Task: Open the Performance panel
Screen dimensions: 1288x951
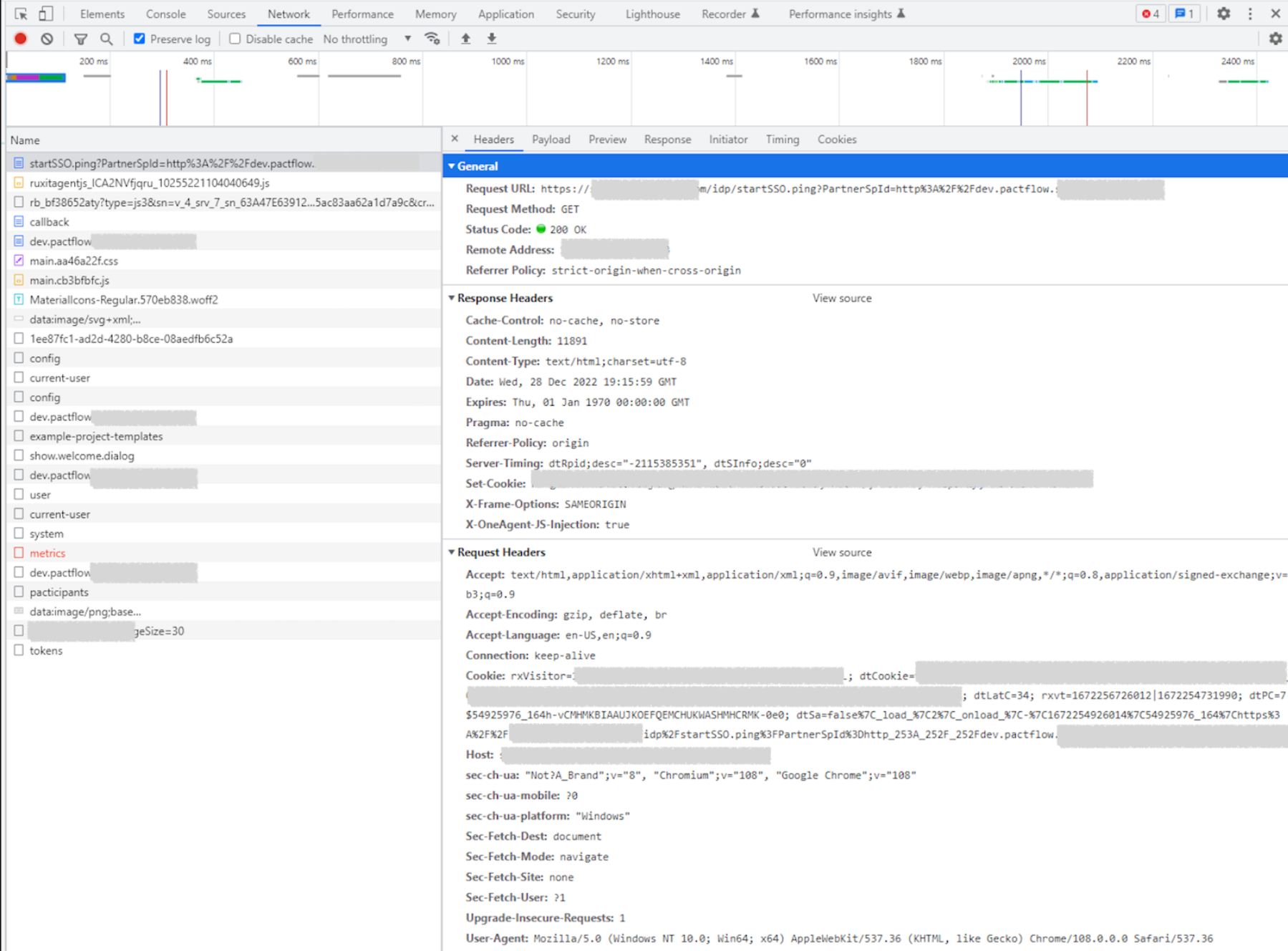Action: (x=362, y=14)
